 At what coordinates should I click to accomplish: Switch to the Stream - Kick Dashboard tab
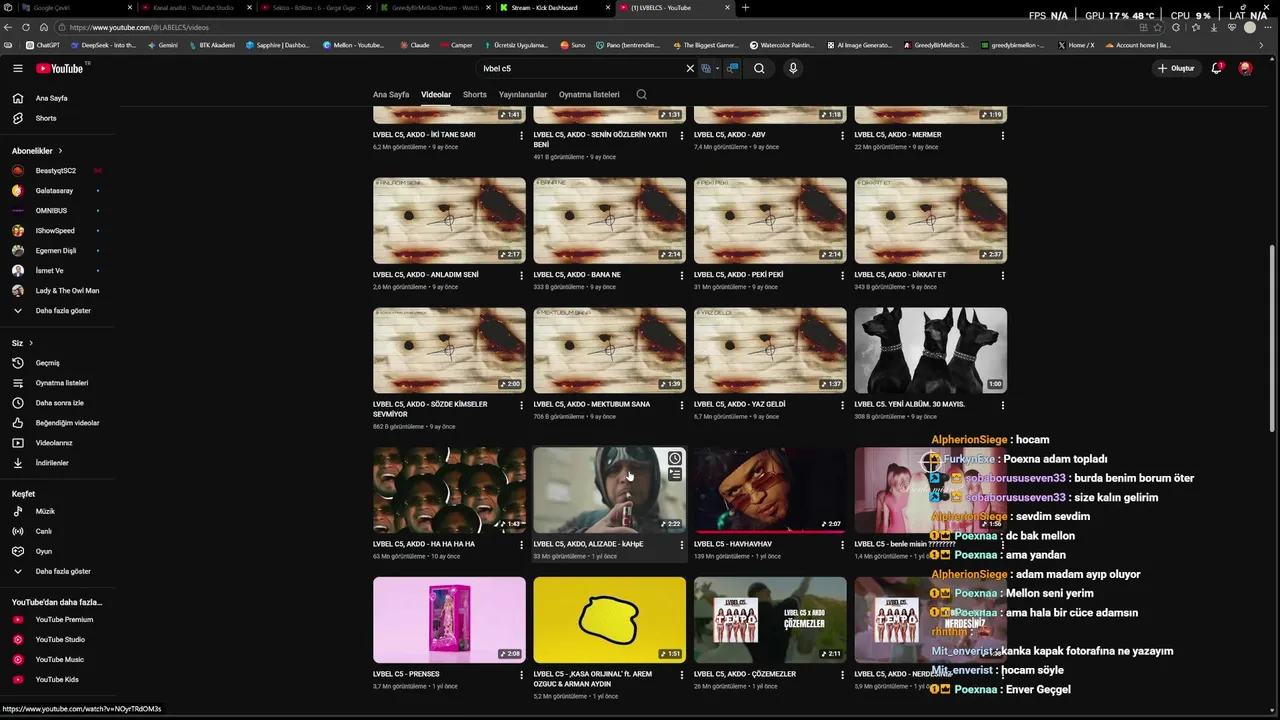pos(553,7)
